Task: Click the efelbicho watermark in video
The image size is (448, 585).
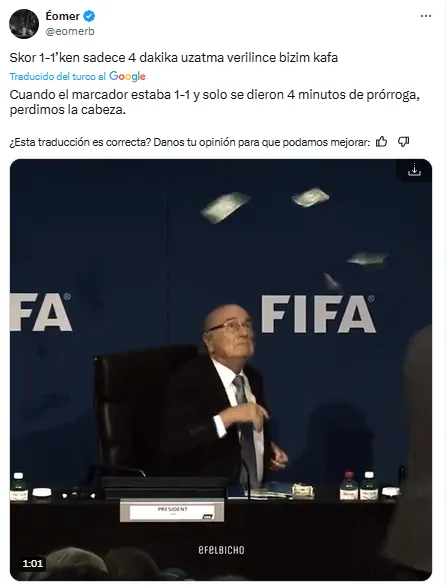Action: pyautogui.click(x=221, y=550)
